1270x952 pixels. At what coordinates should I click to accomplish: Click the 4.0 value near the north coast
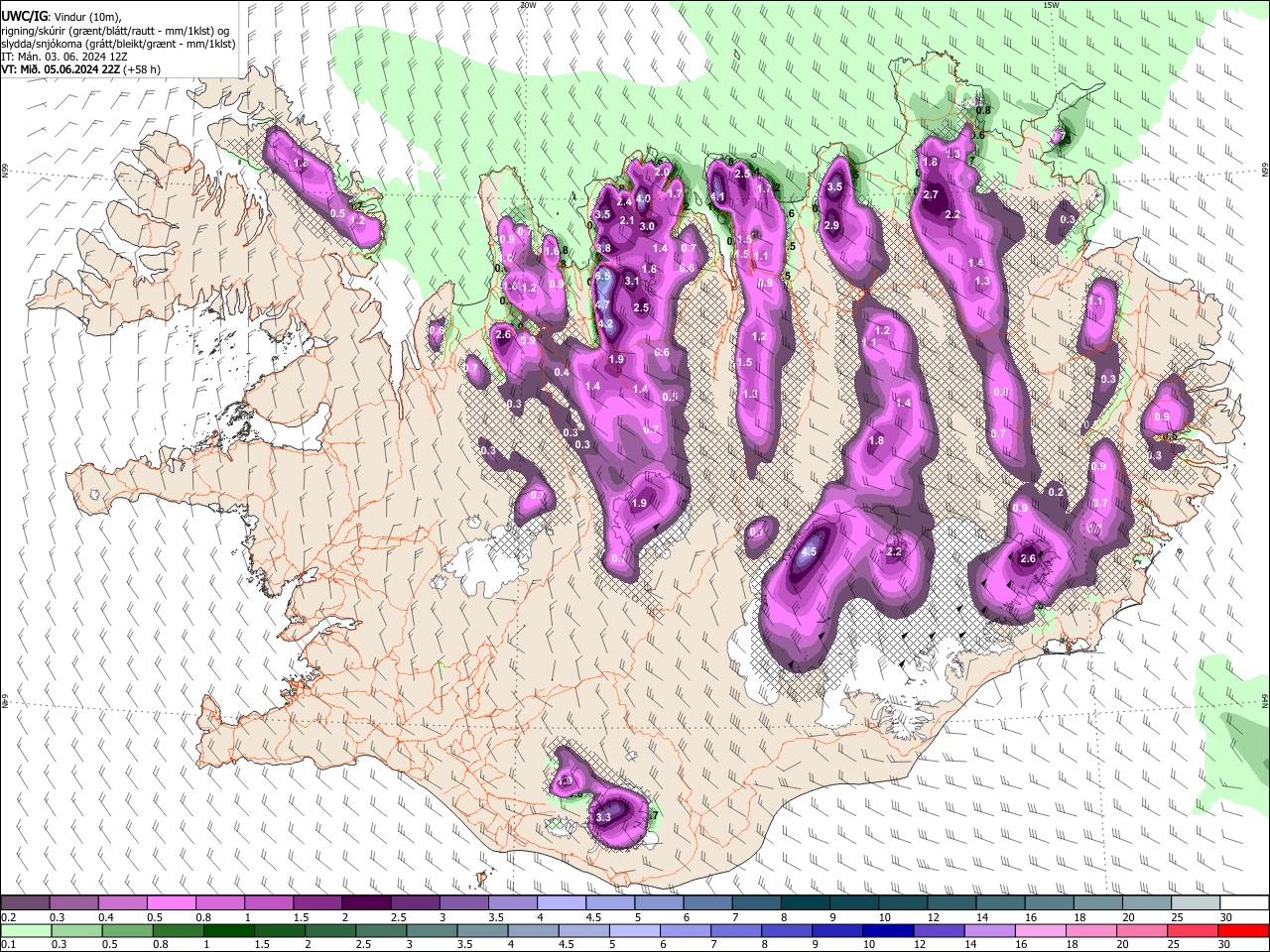(x=643, y=198)
